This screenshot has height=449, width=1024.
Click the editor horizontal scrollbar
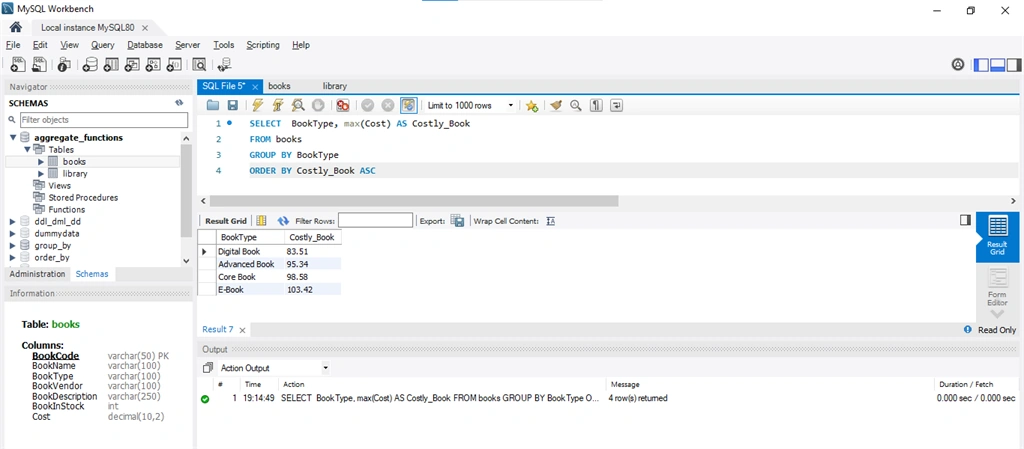click(413, 201)
